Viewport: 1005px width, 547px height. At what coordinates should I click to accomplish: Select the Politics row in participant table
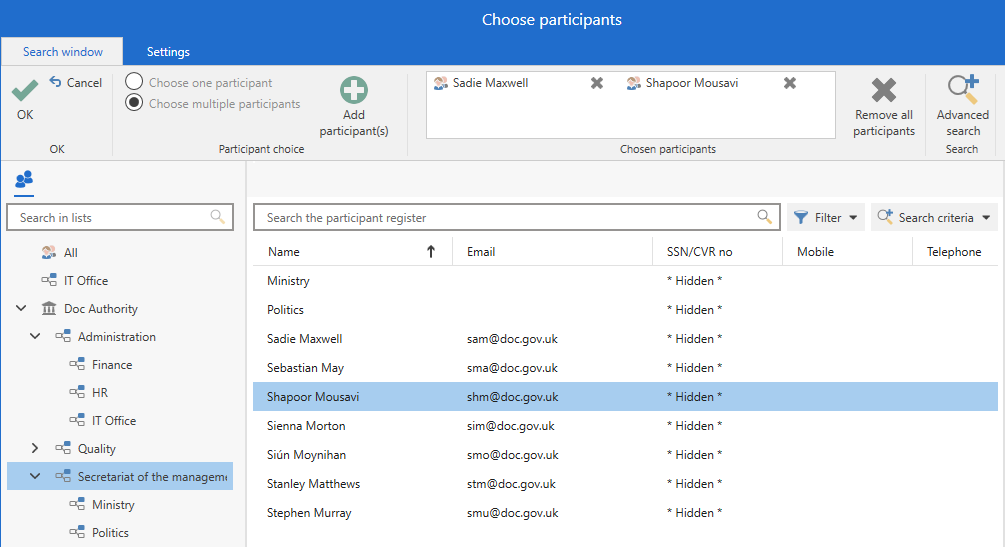click(626, 310)
